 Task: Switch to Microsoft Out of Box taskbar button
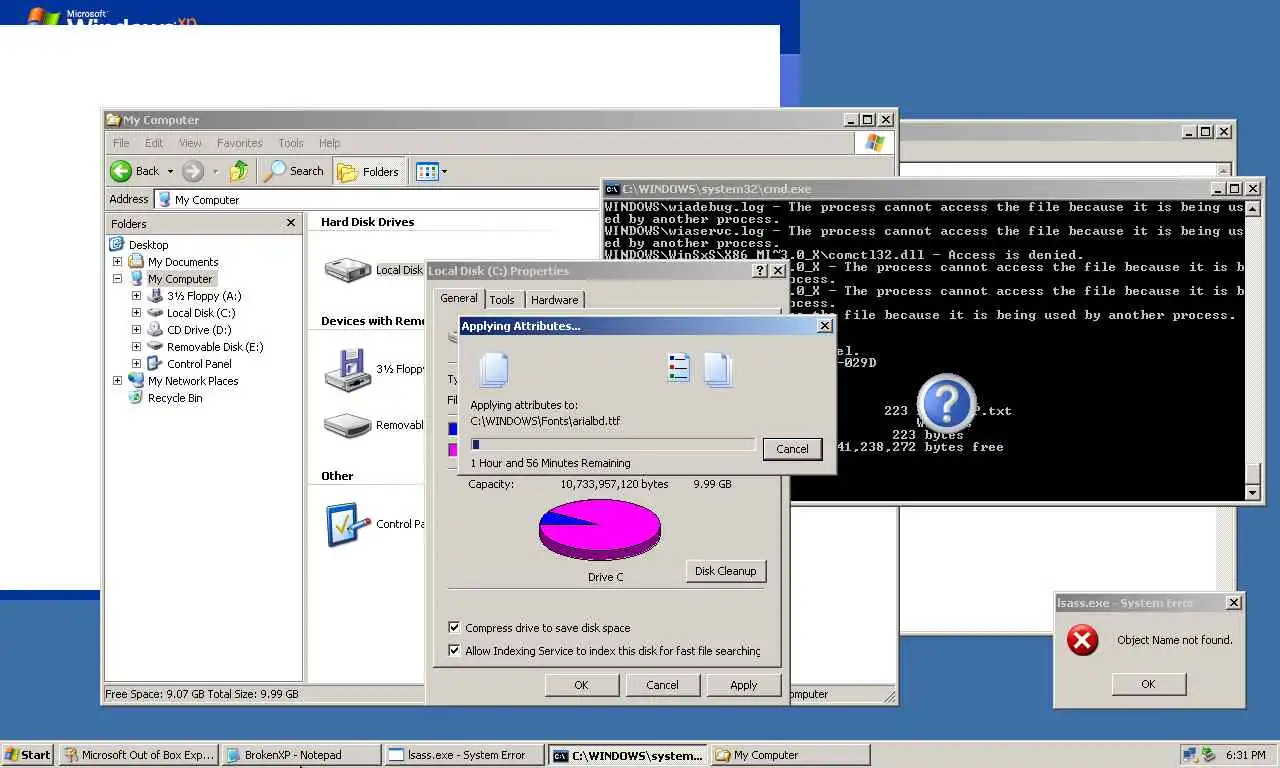[x=138, y=755]
